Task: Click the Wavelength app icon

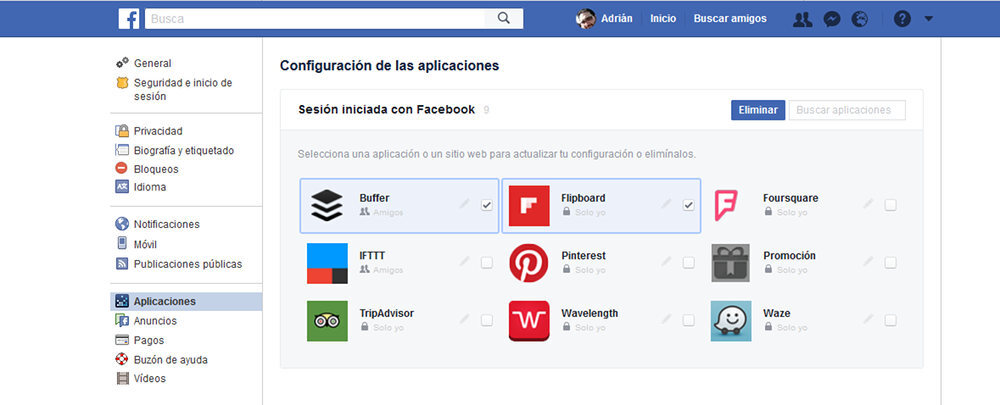Action: 529,321
